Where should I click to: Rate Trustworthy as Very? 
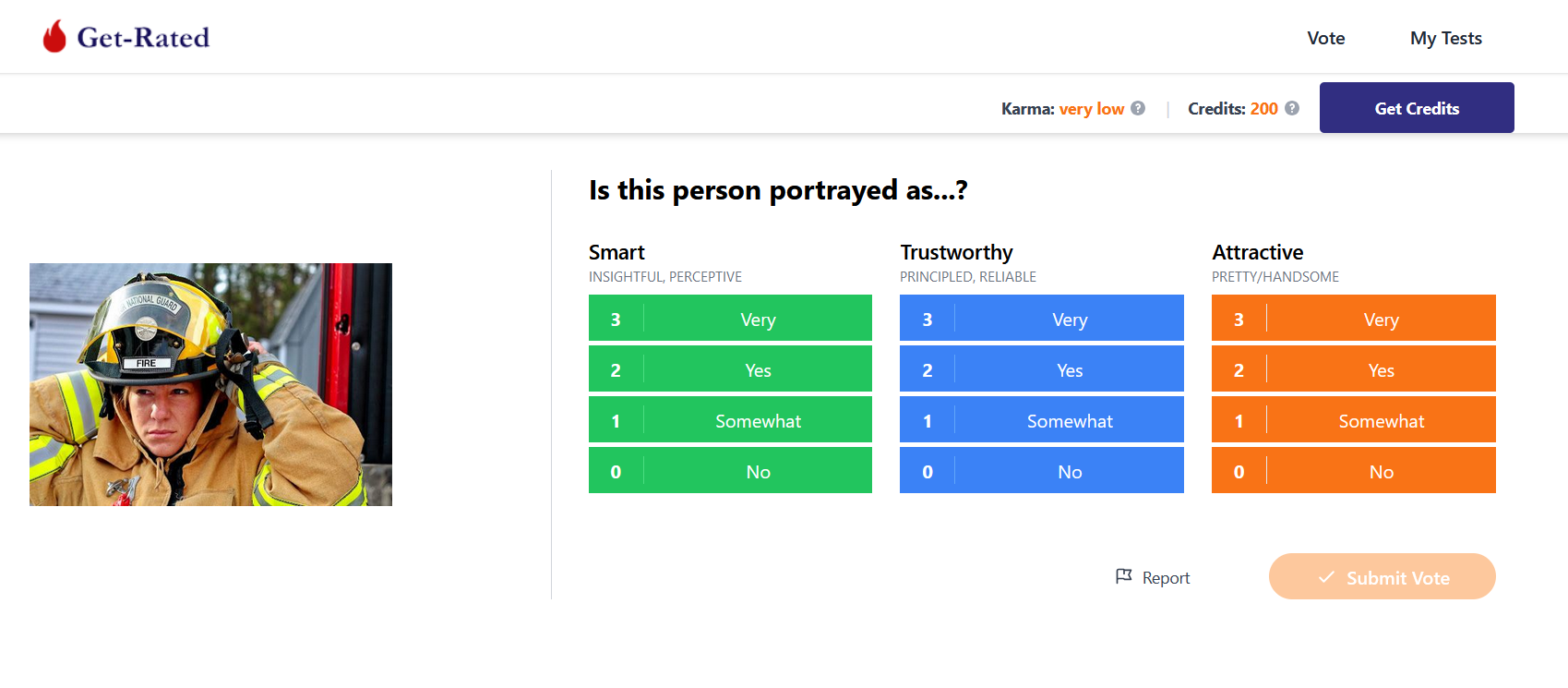[x=1041, y=319]
